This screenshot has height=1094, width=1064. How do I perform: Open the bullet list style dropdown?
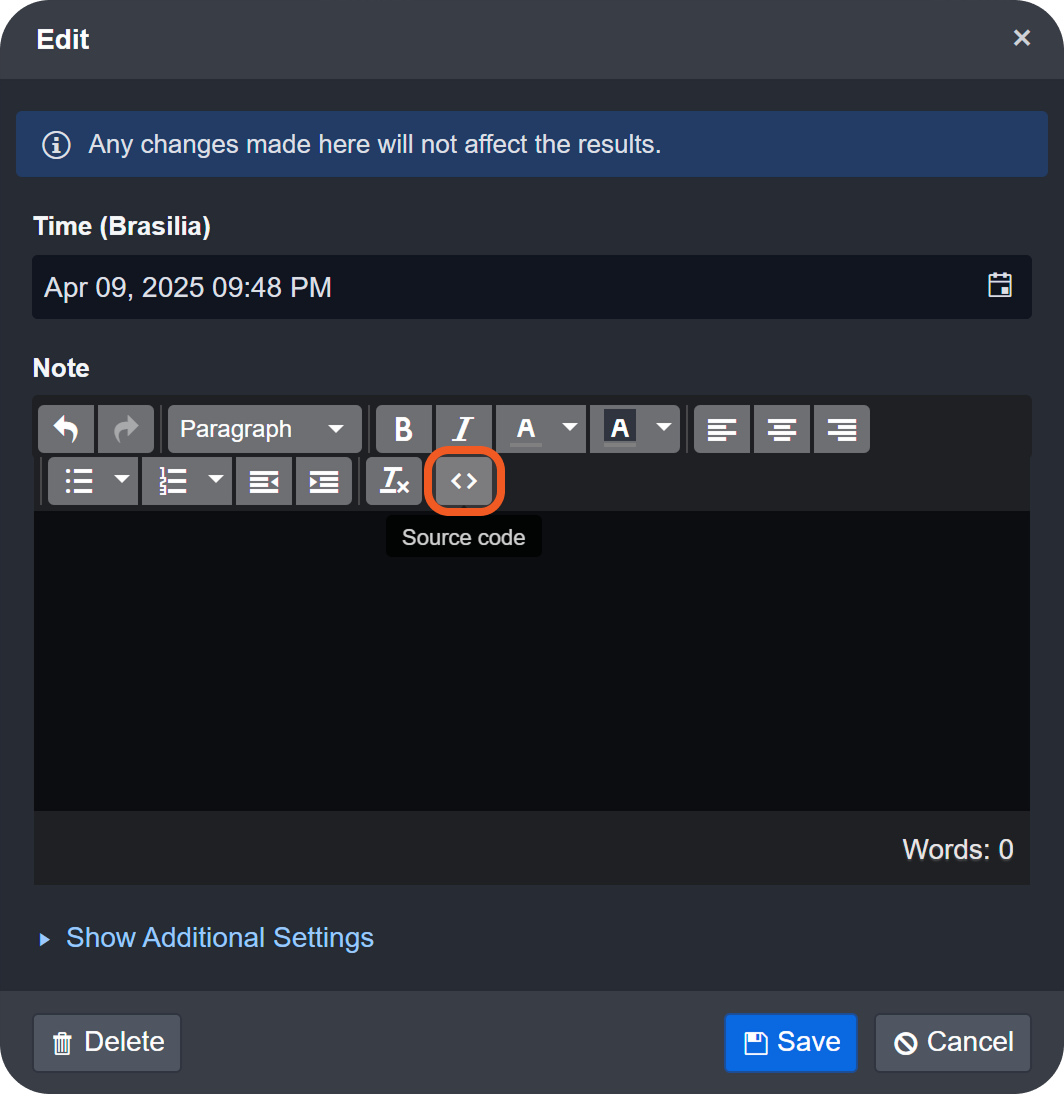coord(121,481)
